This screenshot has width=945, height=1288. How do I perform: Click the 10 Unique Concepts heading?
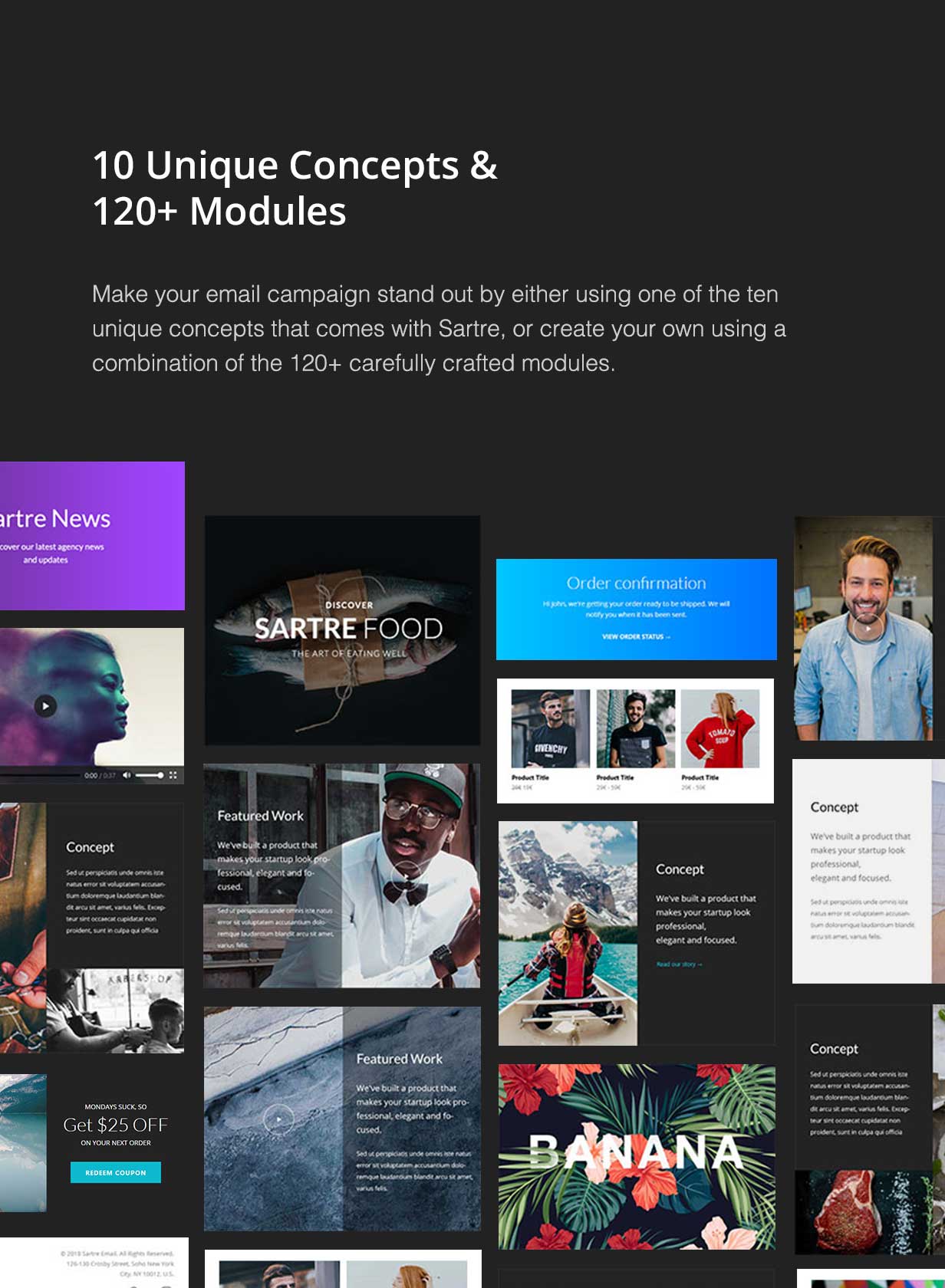click(x=295, y=188)
